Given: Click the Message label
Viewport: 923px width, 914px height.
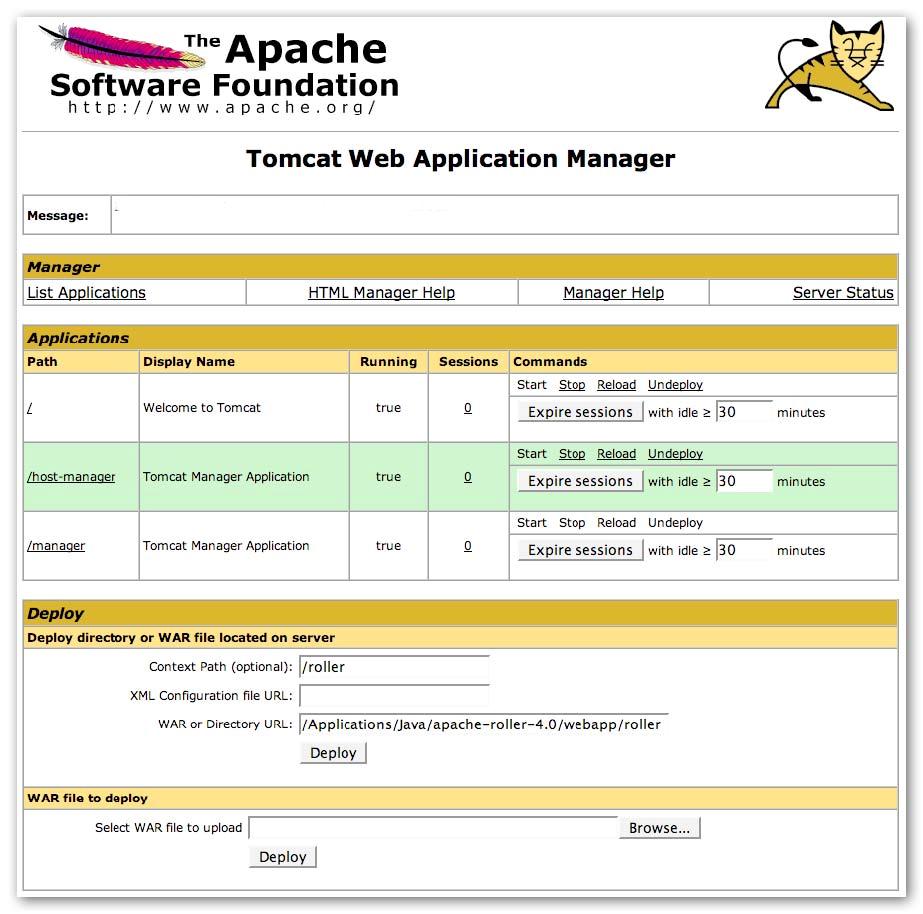Looking at the screenshot, I should tap(58, 215).
